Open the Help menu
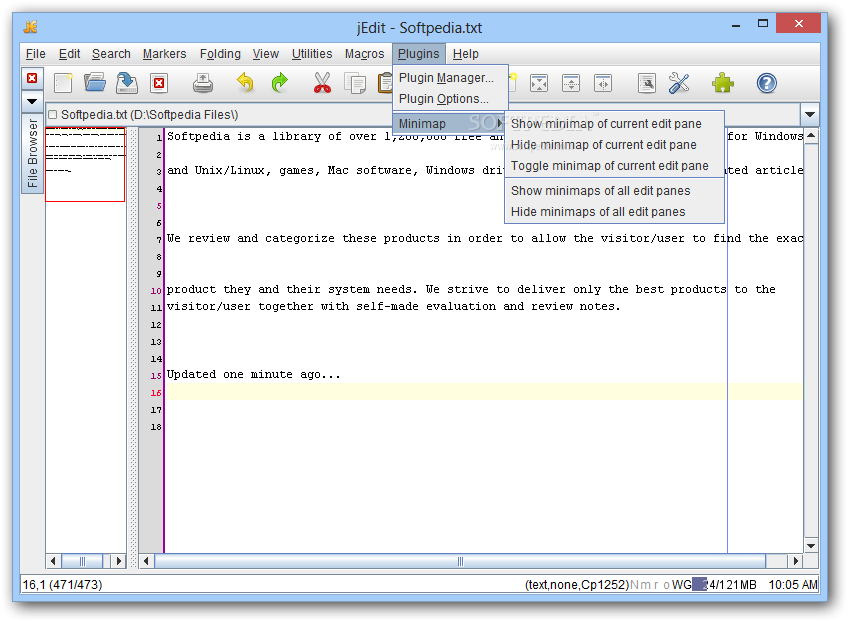The image size is (848, 622). click(466, 54)
